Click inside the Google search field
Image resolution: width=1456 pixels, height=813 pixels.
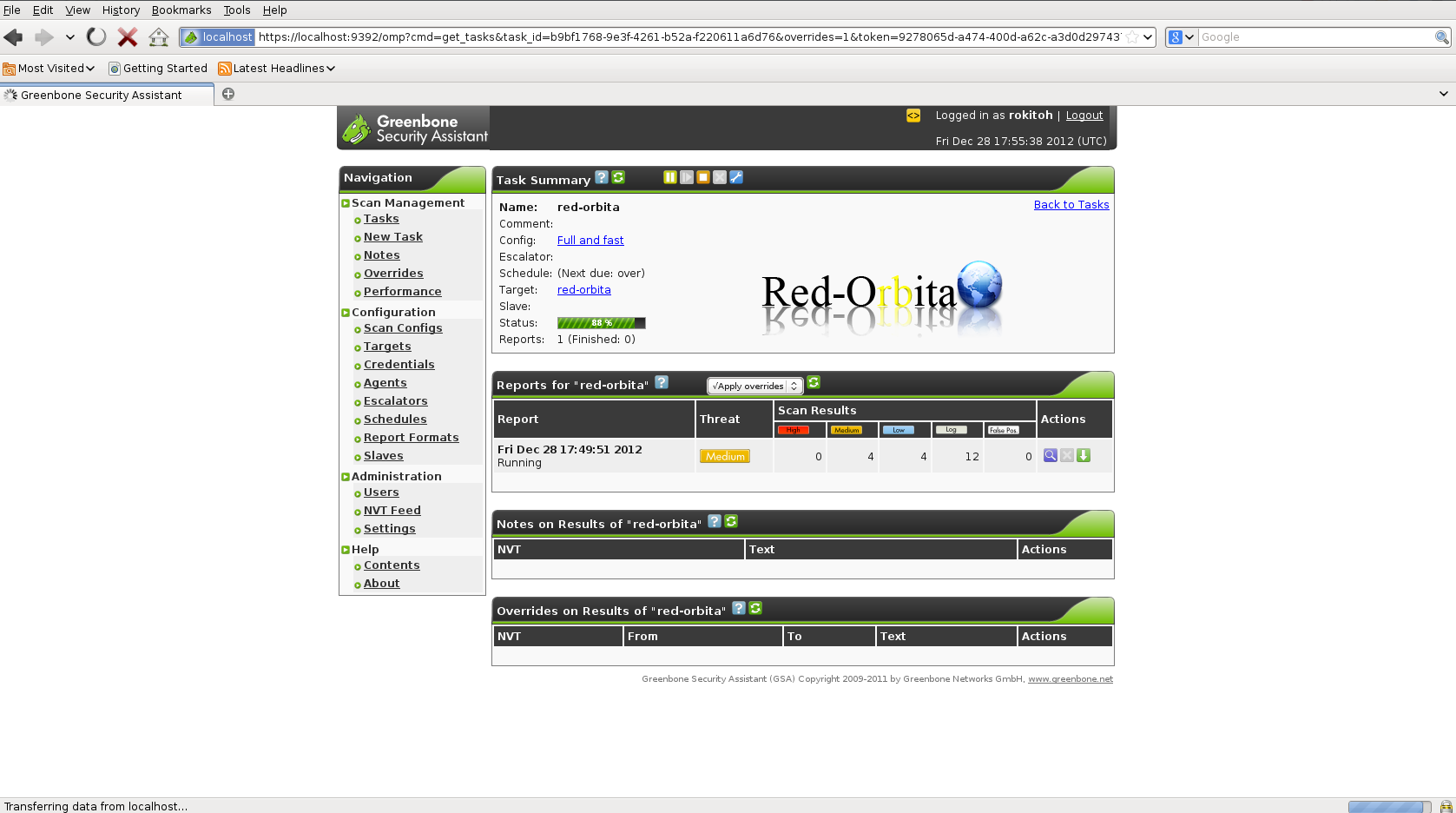click(1314, 37)
